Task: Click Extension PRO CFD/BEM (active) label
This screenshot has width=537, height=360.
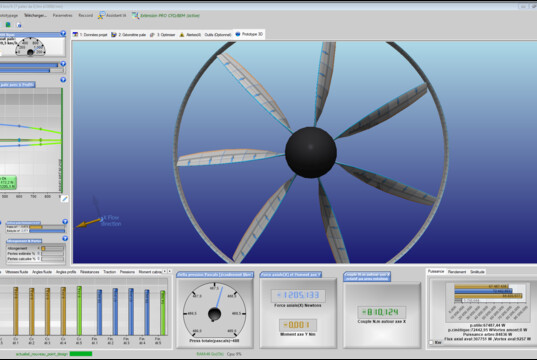Action: [170, 15]
